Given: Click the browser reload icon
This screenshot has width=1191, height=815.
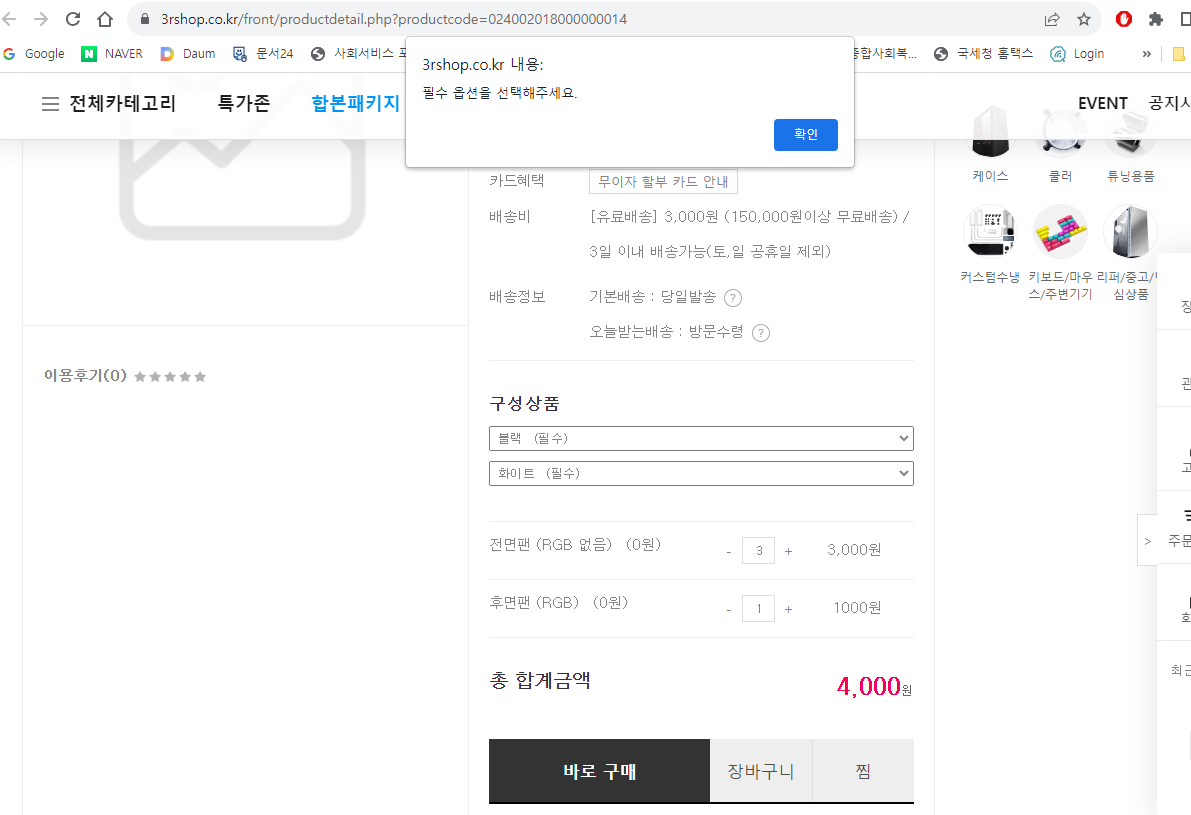Looking at the screenshot, I should pyautogui.click(x=73, y=19).
